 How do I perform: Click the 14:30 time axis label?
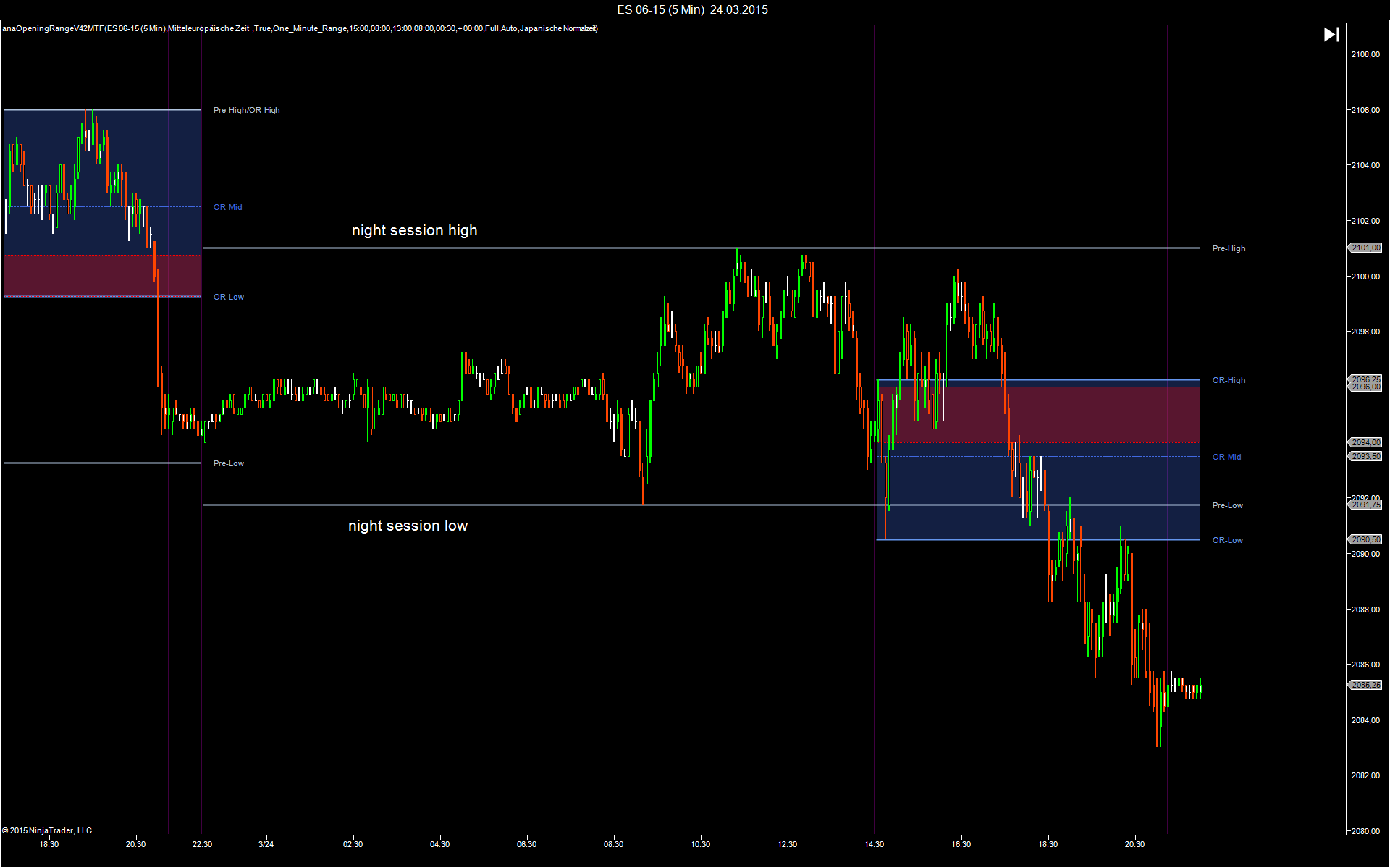click(874, 844)
